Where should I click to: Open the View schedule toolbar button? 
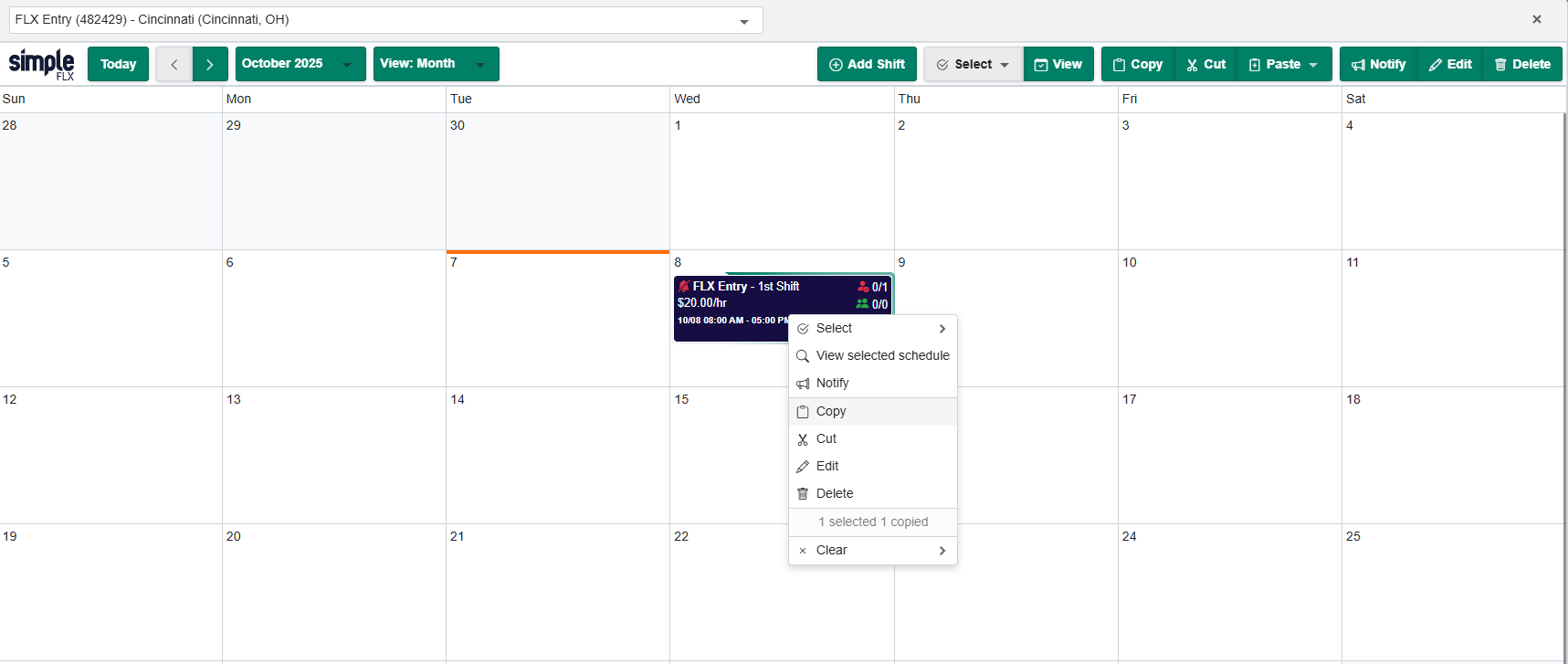coord(1058,64)
